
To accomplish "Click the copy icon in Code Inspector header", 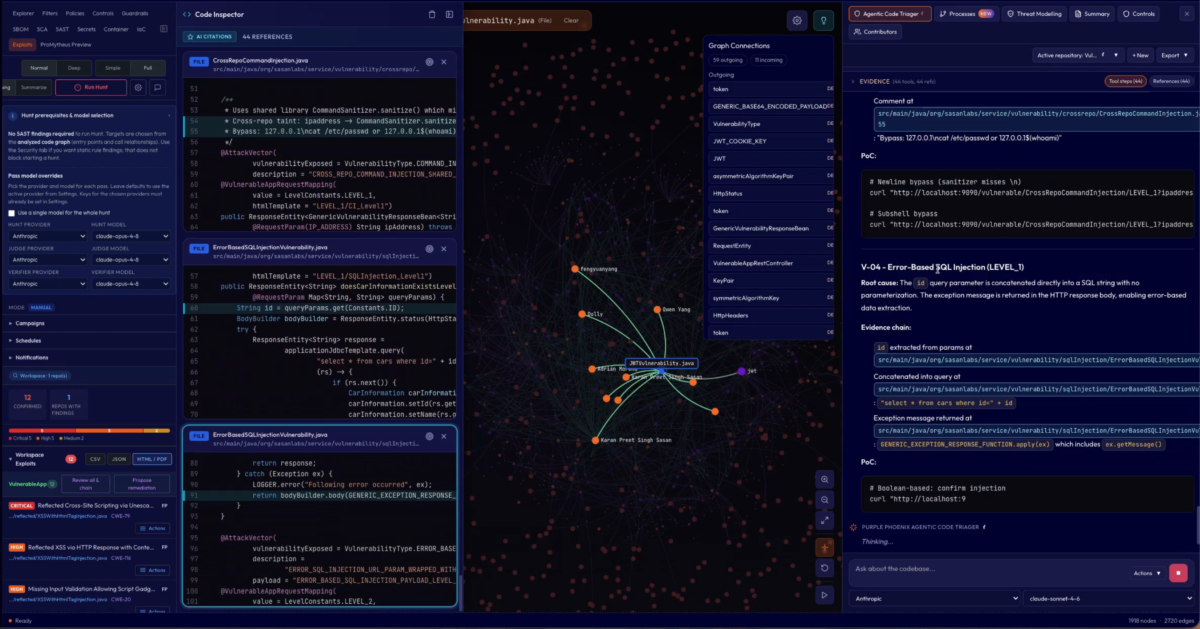I will pos(431,14).
